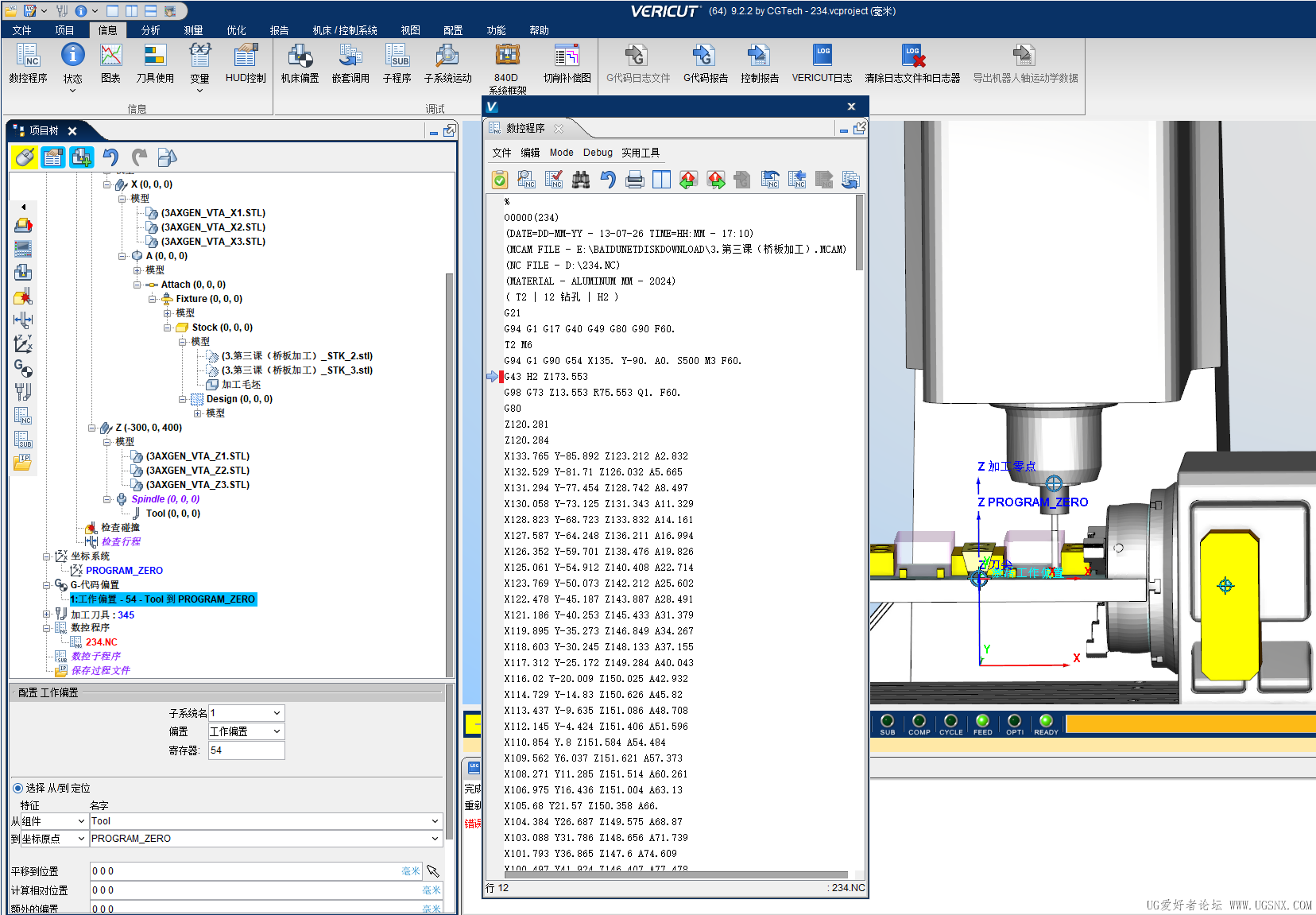The image size is (1316, 915).
Task: Click the binoculars search icon
Action: (581, 180)
